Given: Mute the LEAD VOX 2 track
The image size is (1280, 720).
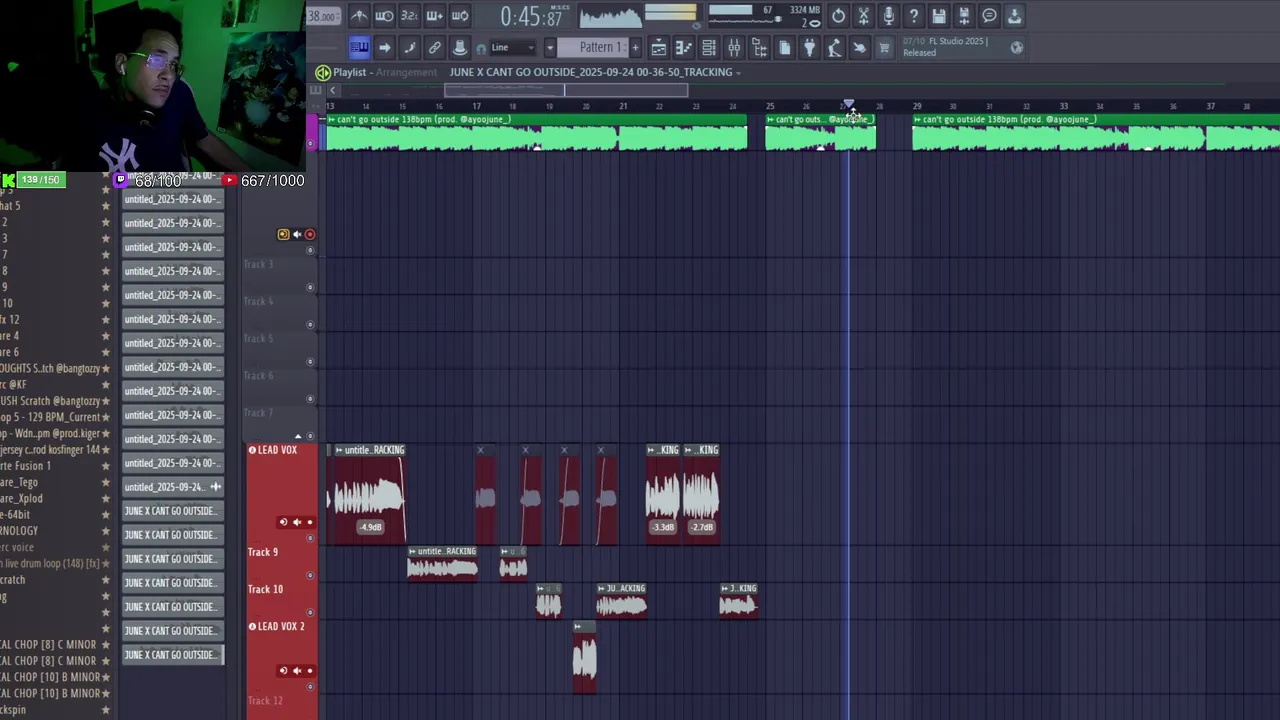Looking at the screenshot, I should coord(296,670).
